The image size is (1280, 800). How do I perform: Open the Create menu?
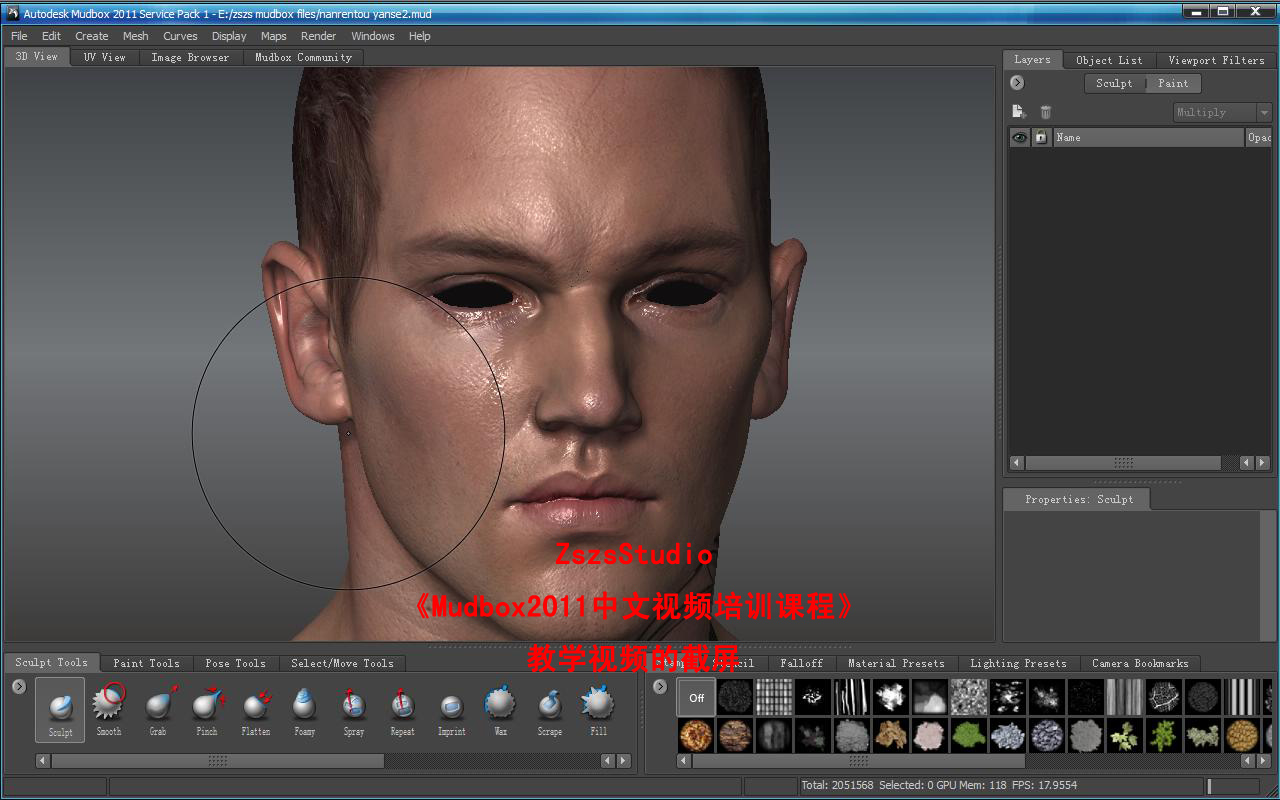(92, 36)
